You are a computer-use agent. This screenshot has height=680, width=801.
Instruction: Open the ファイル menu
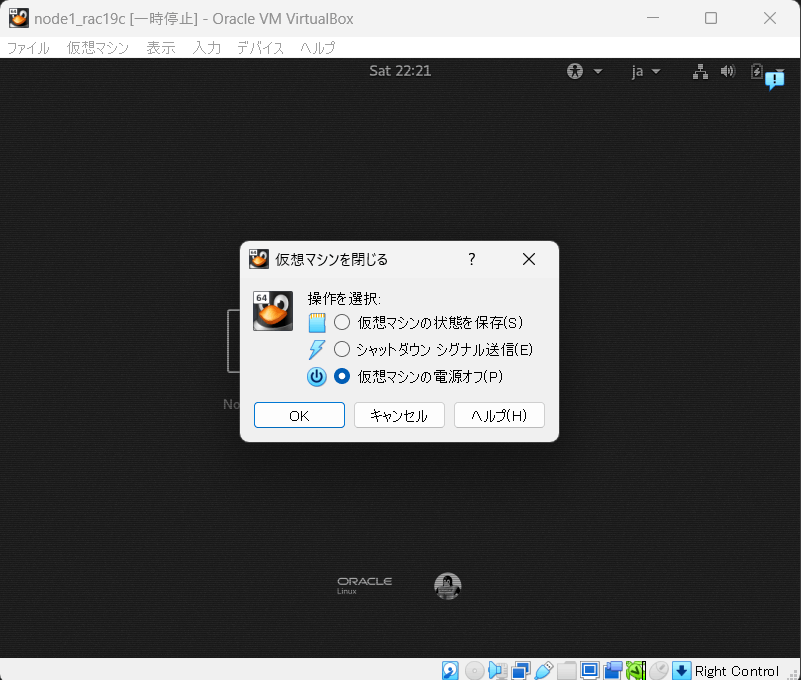point(28,48)
